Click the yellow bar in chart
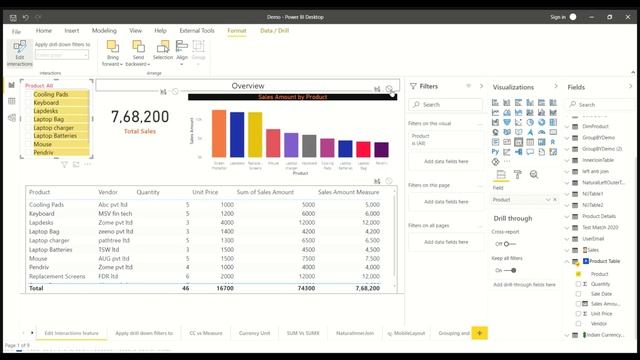 pyautogui.click(x=255, y=135)
